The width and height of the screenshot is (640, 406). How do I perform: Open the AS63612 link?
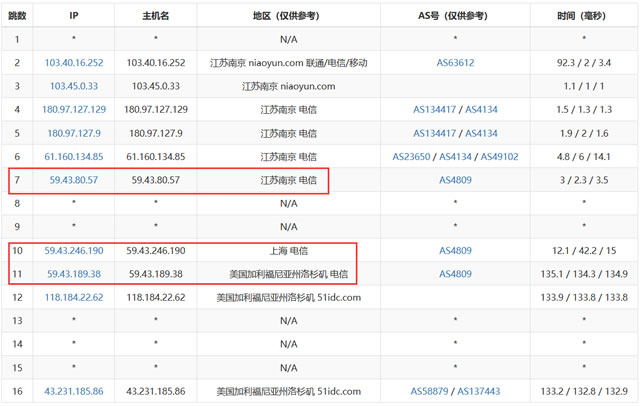[x=455, y=63]
